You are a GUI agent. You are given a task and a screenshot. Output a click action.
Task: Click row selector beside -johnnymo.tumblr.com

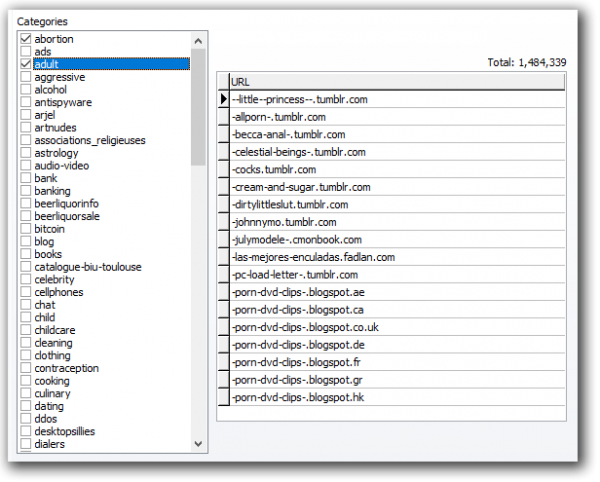click(x=223, y=222)
